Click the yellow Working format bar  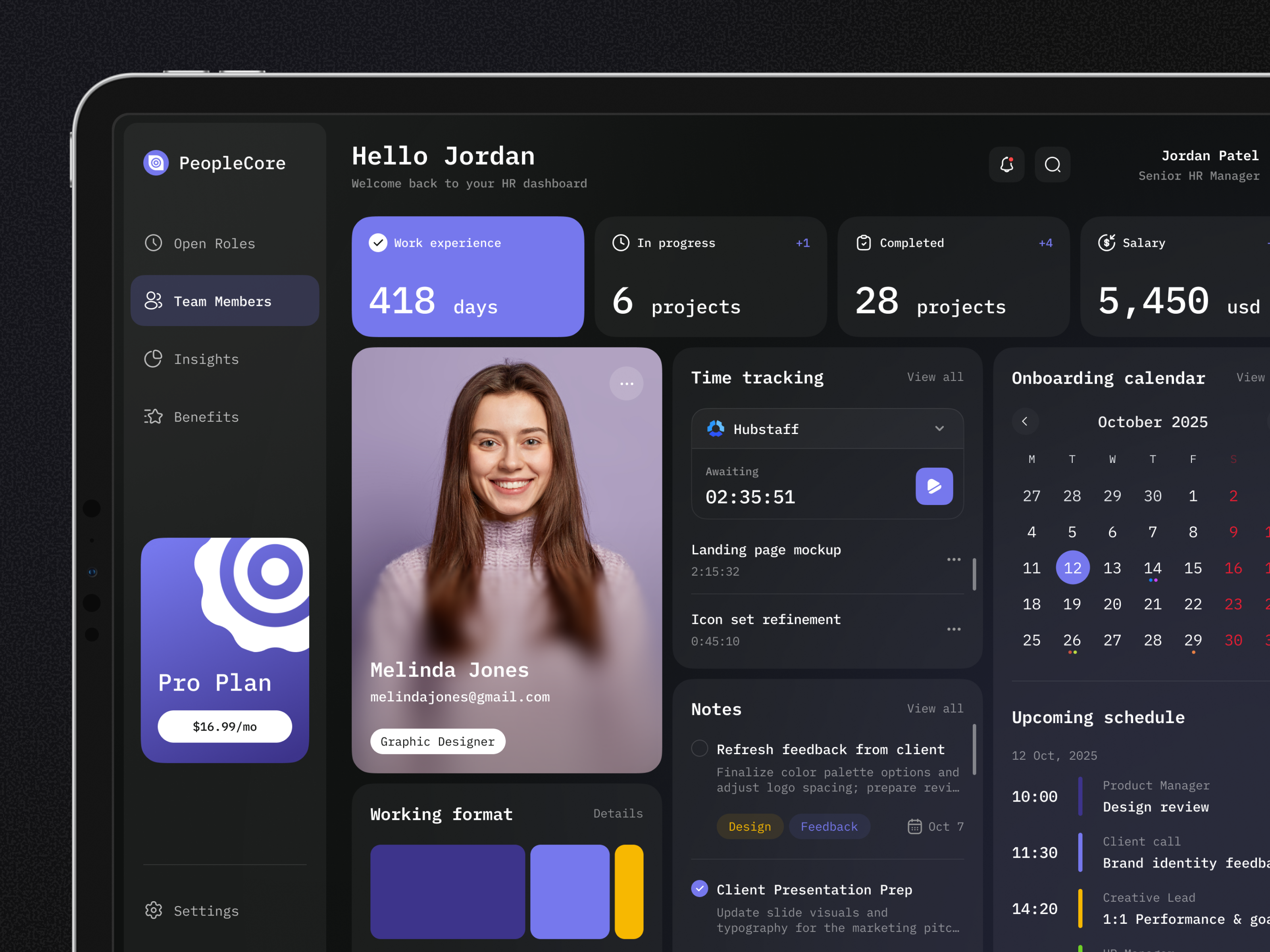point(629,891)
